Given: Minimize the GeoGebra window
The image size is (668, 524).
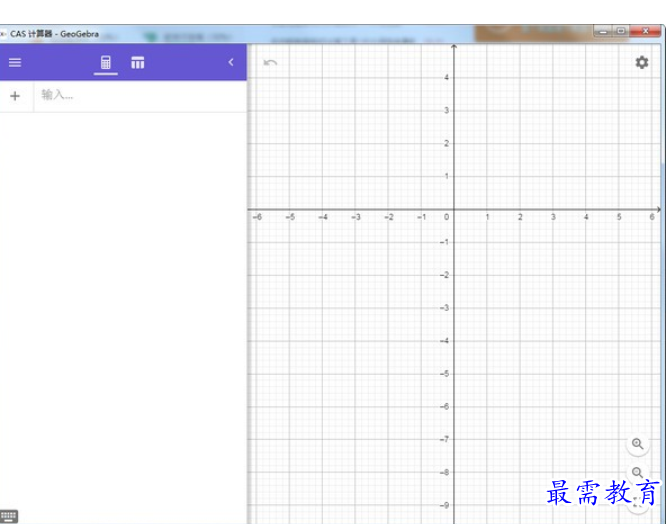Looking at the screenshot, I should tap(603, 32).
